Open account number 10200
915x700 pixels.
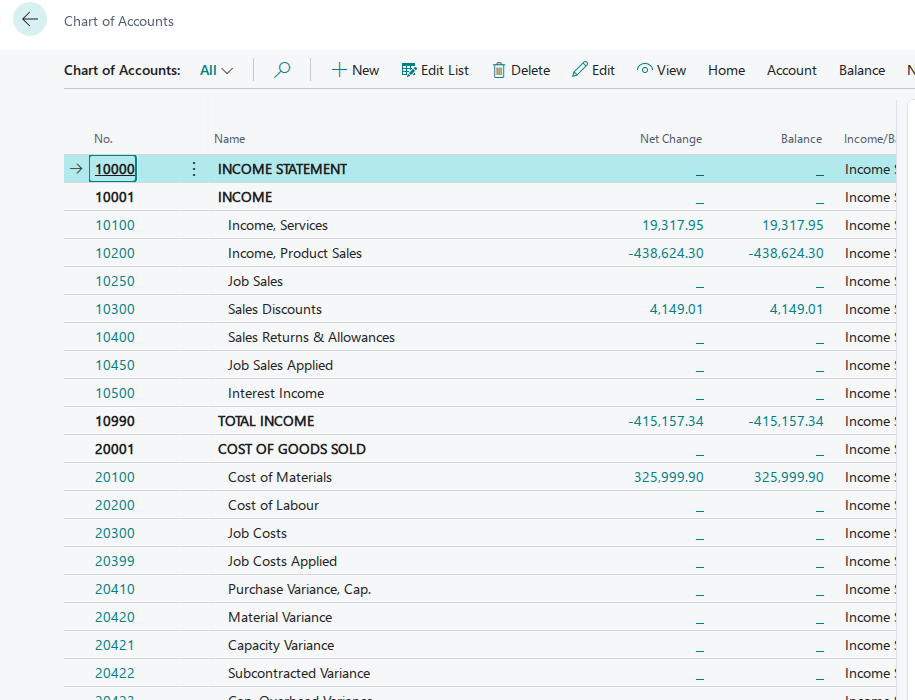115,253
